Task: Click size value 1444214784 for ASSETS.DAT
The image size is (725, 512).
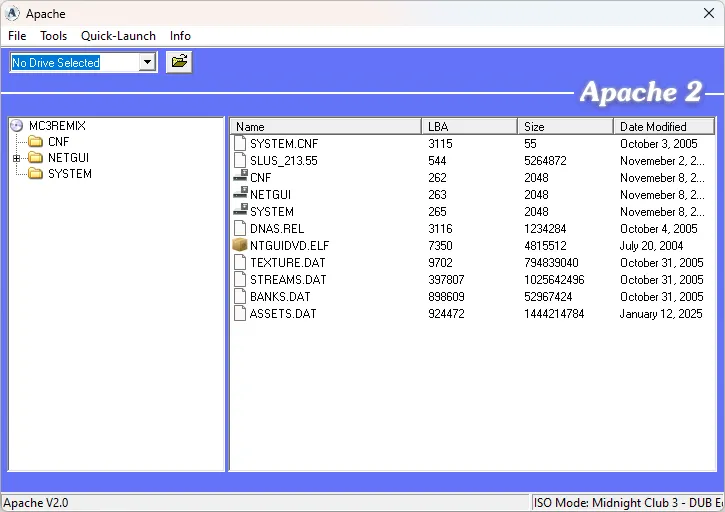Action: (x=554, y=314)
